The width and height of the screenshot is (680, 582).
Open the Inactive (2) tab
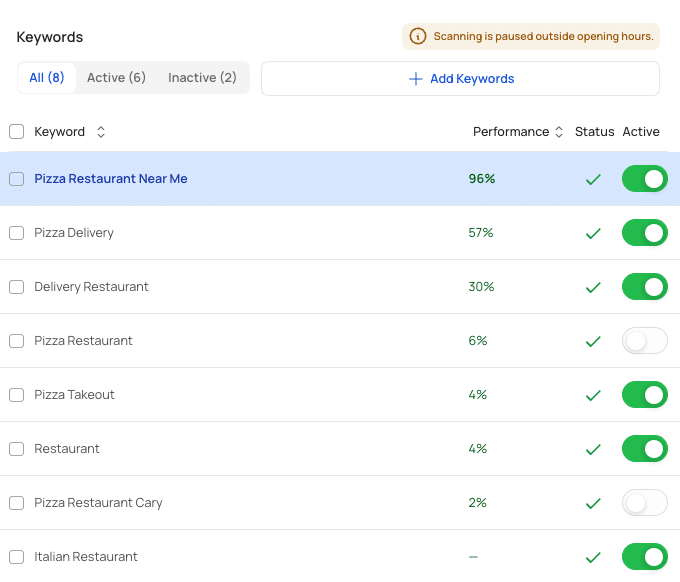click(x=202, y=78)
